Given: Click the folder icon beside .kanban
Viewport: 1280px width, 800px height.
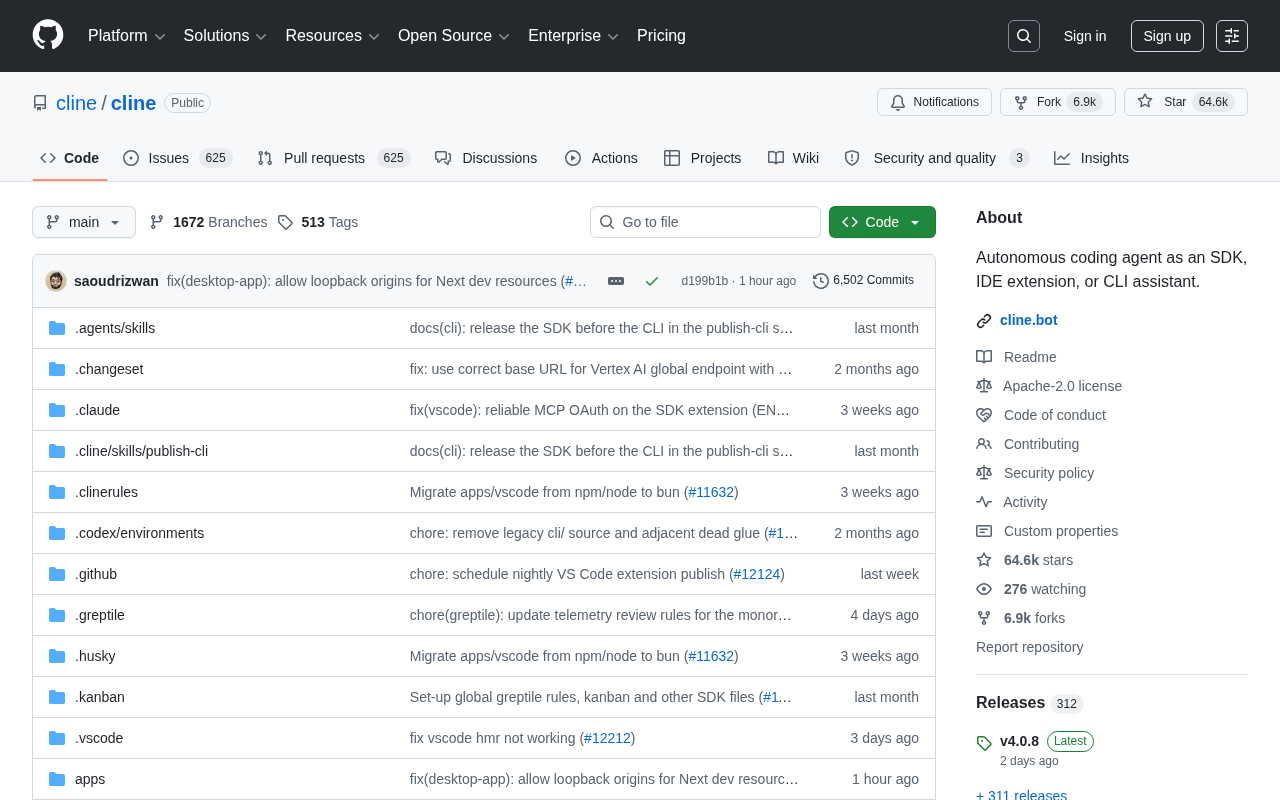Looking at the screenshot, I should tap(57, 697).
